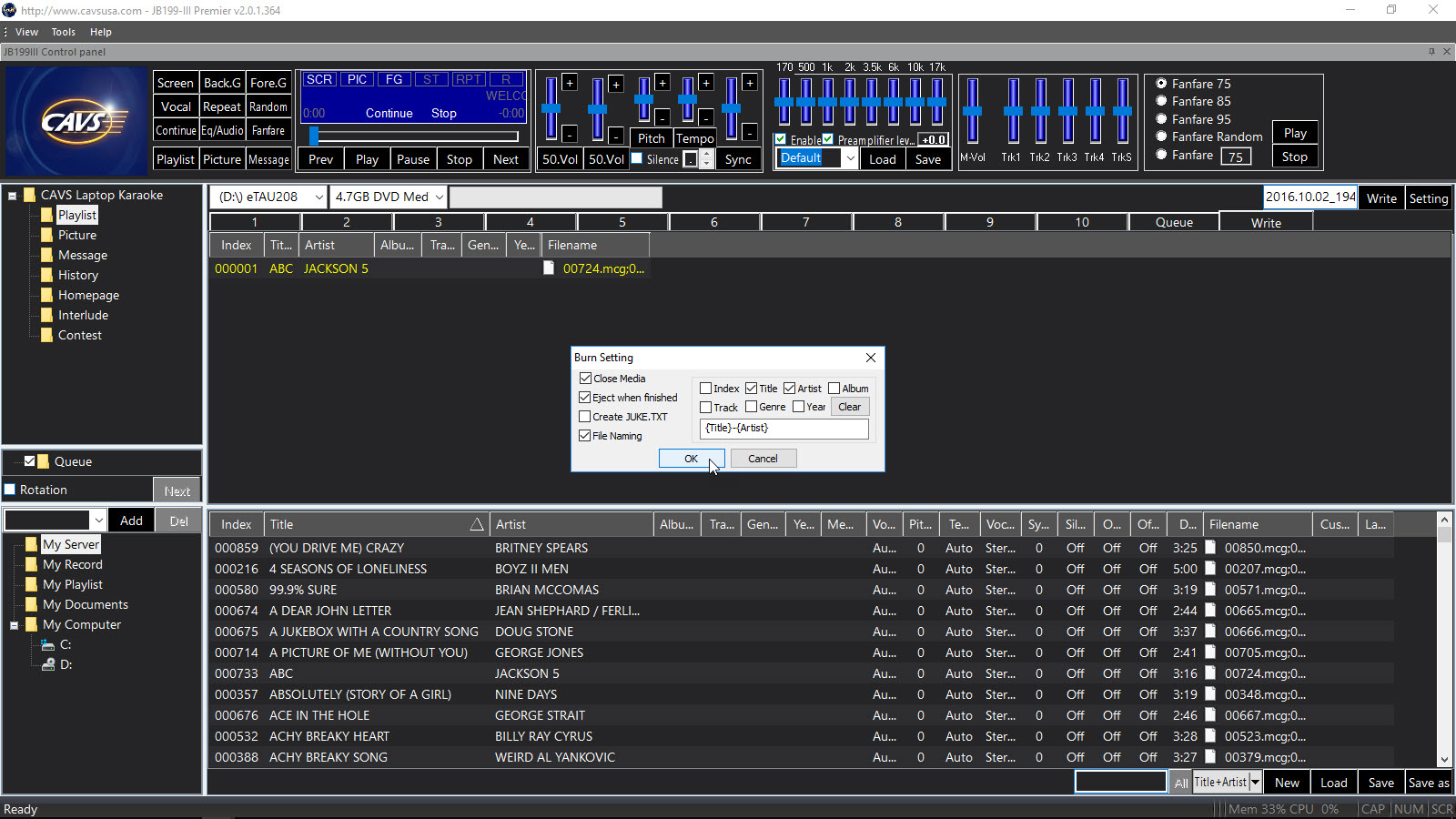Click the My Record folder icon
Viewport: 1456px width, 819px height.
(32, 564)
